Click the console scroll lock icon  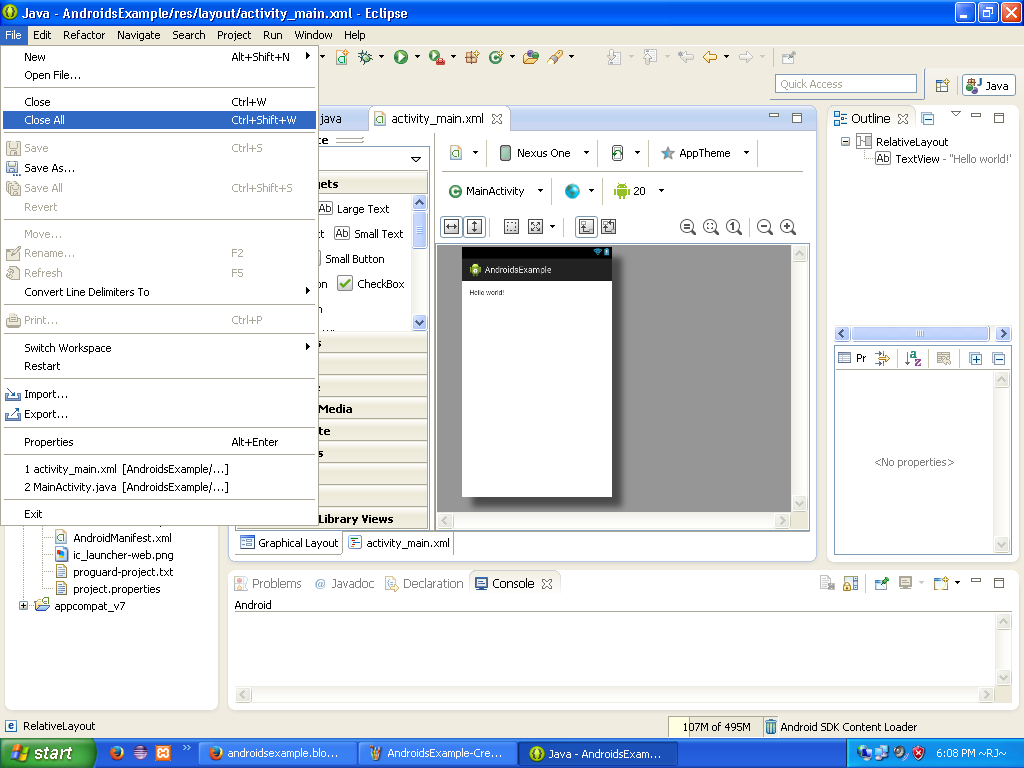tap(851, 583)
